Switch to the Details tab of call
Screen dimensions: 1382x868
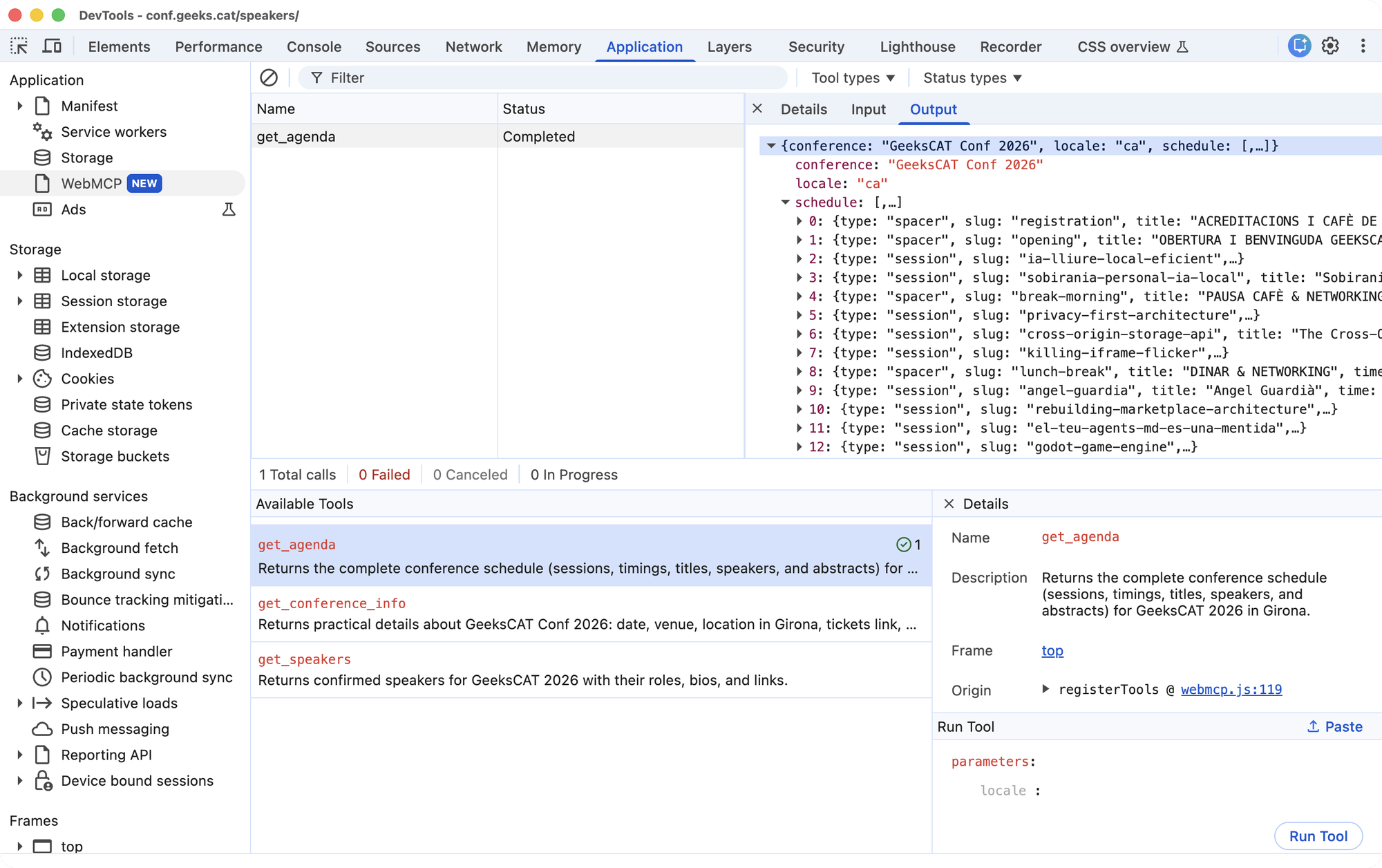point(804,109)
